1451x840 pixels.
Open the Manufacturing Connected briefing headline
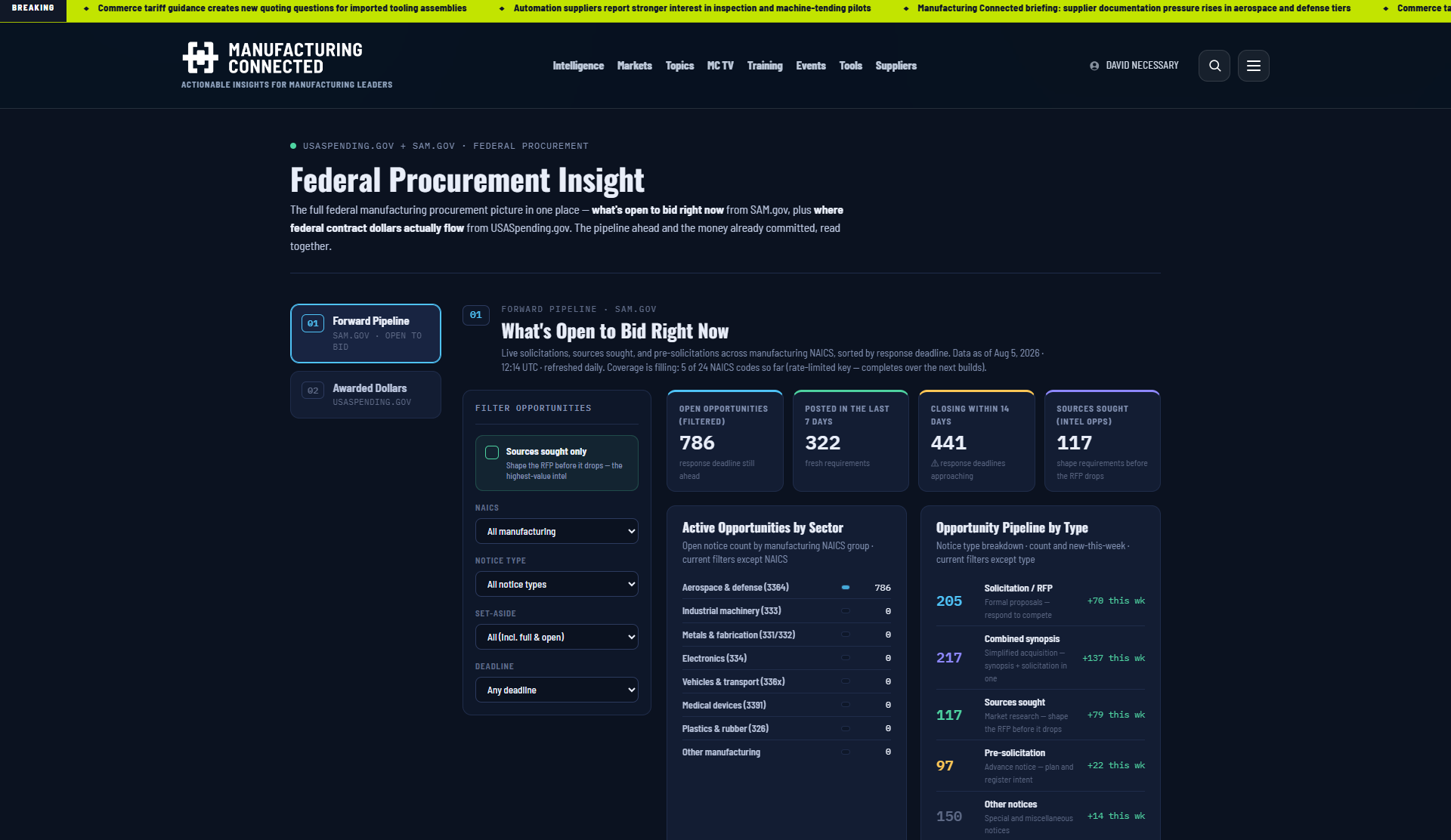(x=1134, y=8)
